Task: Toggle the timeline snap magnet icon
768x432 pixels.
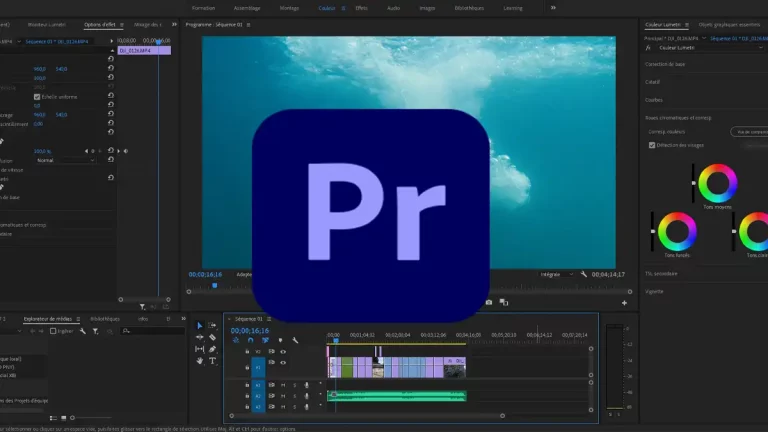Action: 250,340
